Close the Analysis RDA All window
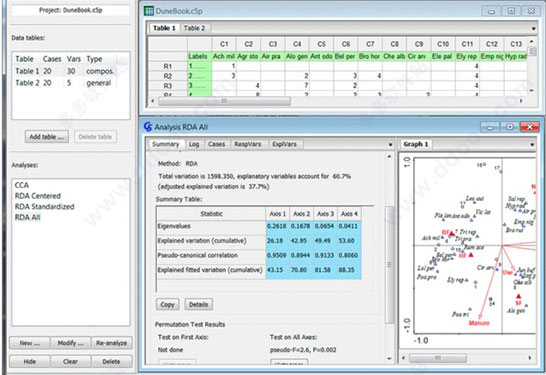Viewport: 546px width, 375px height. point(529,127)
